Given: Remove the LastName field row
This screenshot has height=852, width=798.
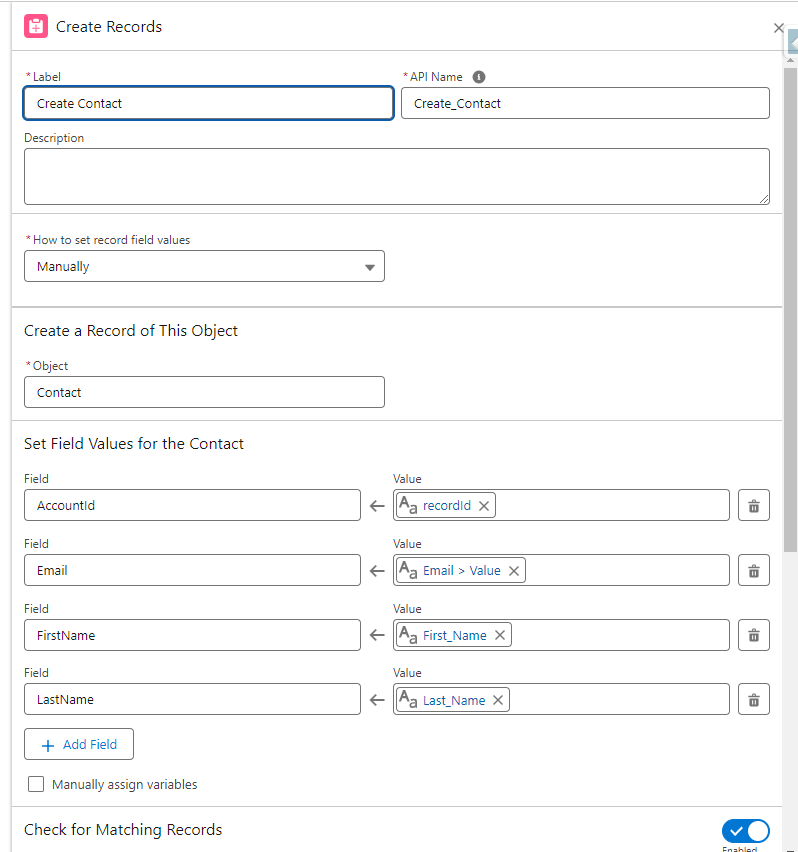Looking at the screenshot, I should click(753, 700).
